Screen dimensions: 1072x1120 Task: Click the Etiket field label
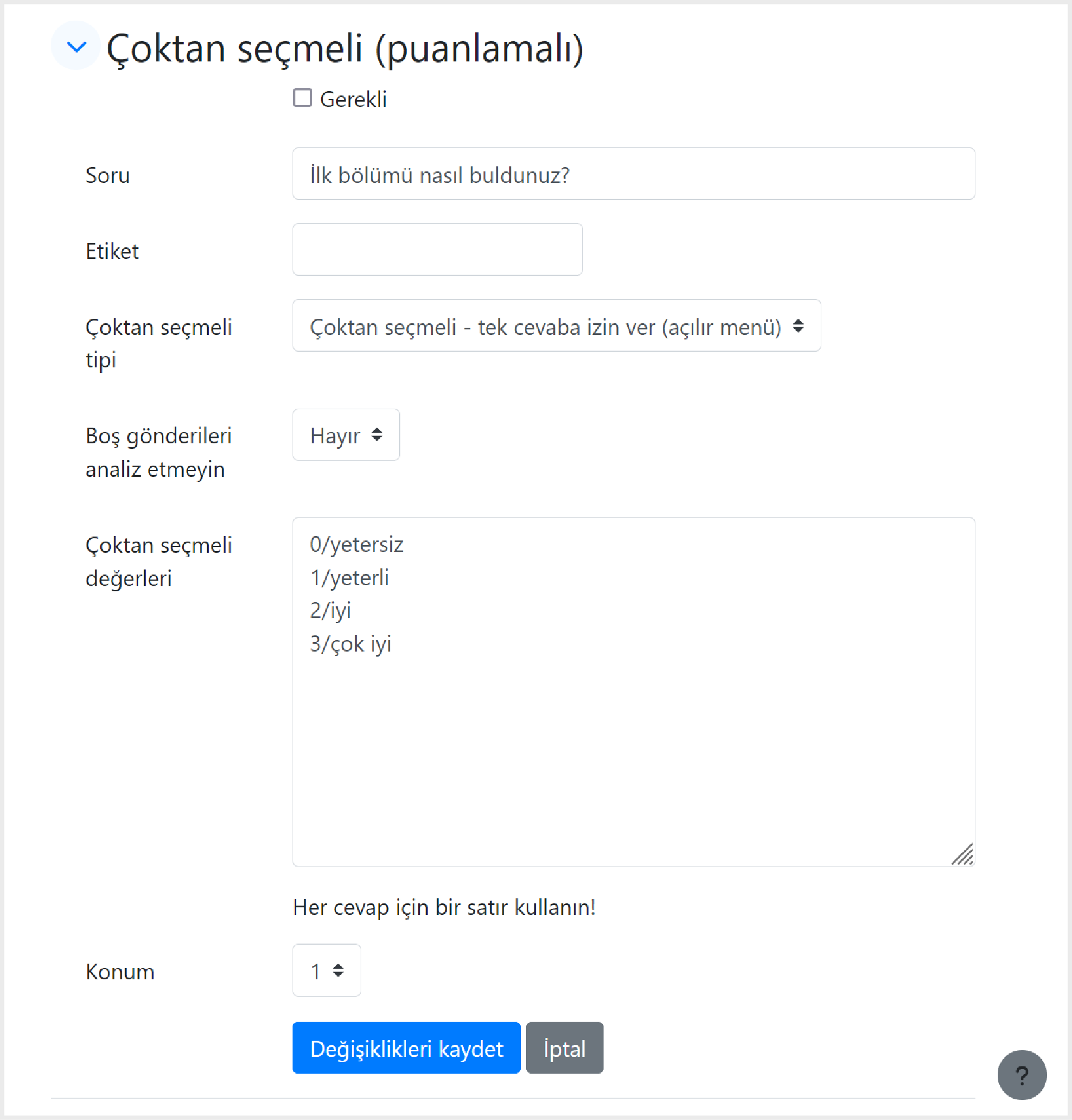pyautogui.click(x=112, y=251)
